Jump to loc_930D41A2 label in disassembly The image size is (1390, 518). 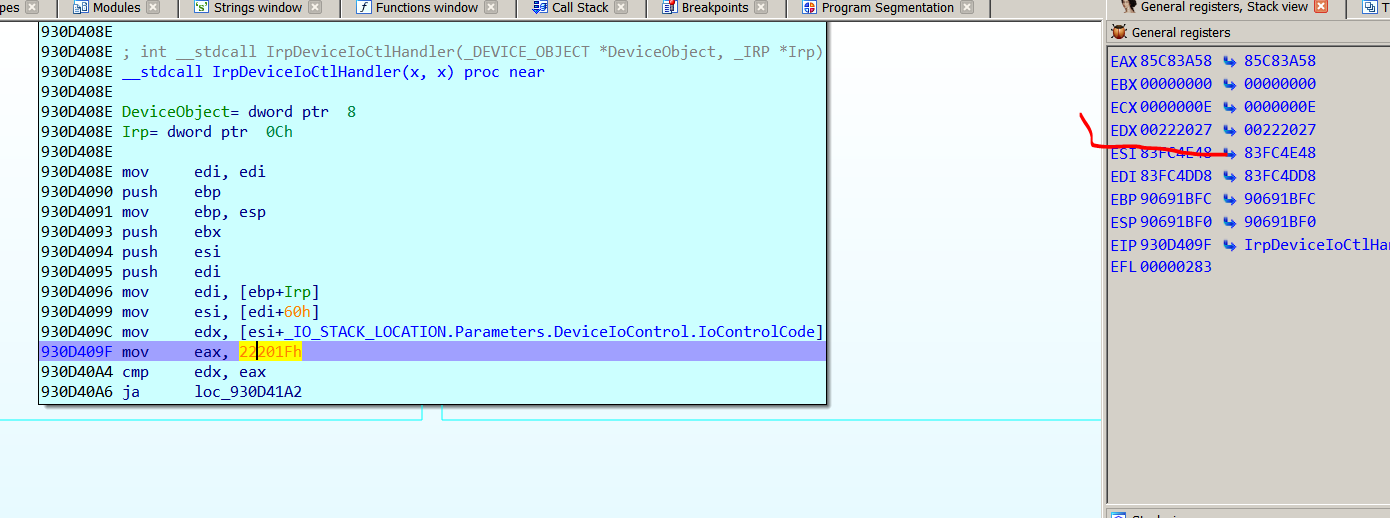(248, 392)
